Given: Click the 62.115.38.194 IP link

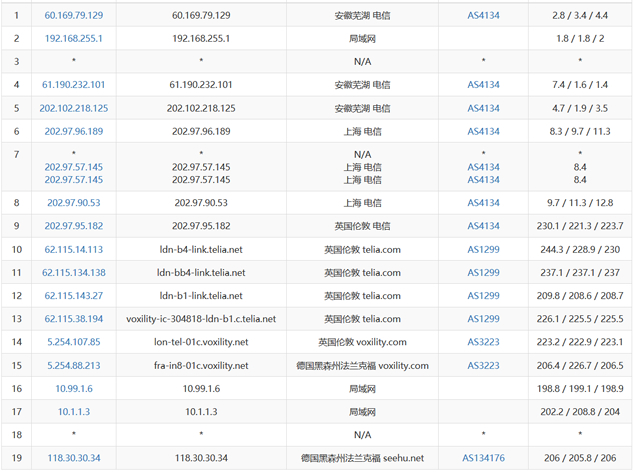Looking at the screenshot, I should click(74, 319).
